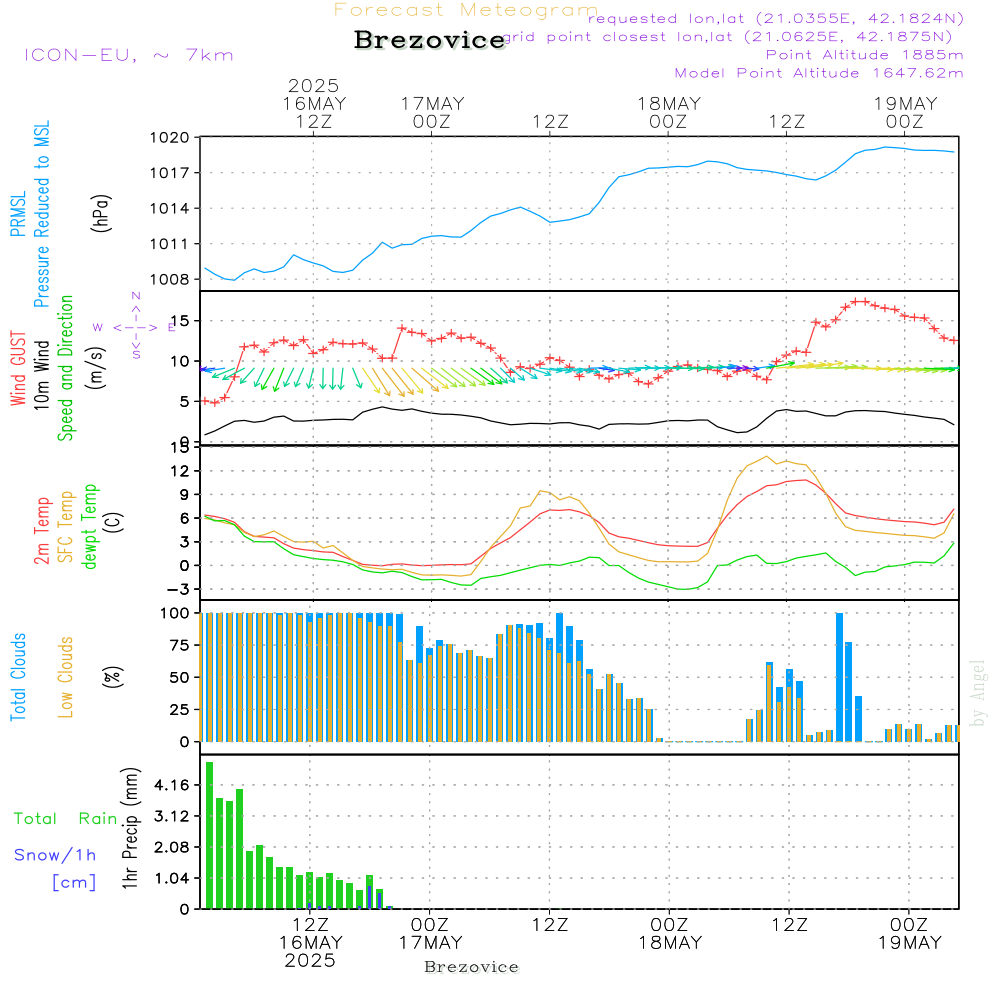Click the 1hr Precip (mm) axis label

[130, 828]
